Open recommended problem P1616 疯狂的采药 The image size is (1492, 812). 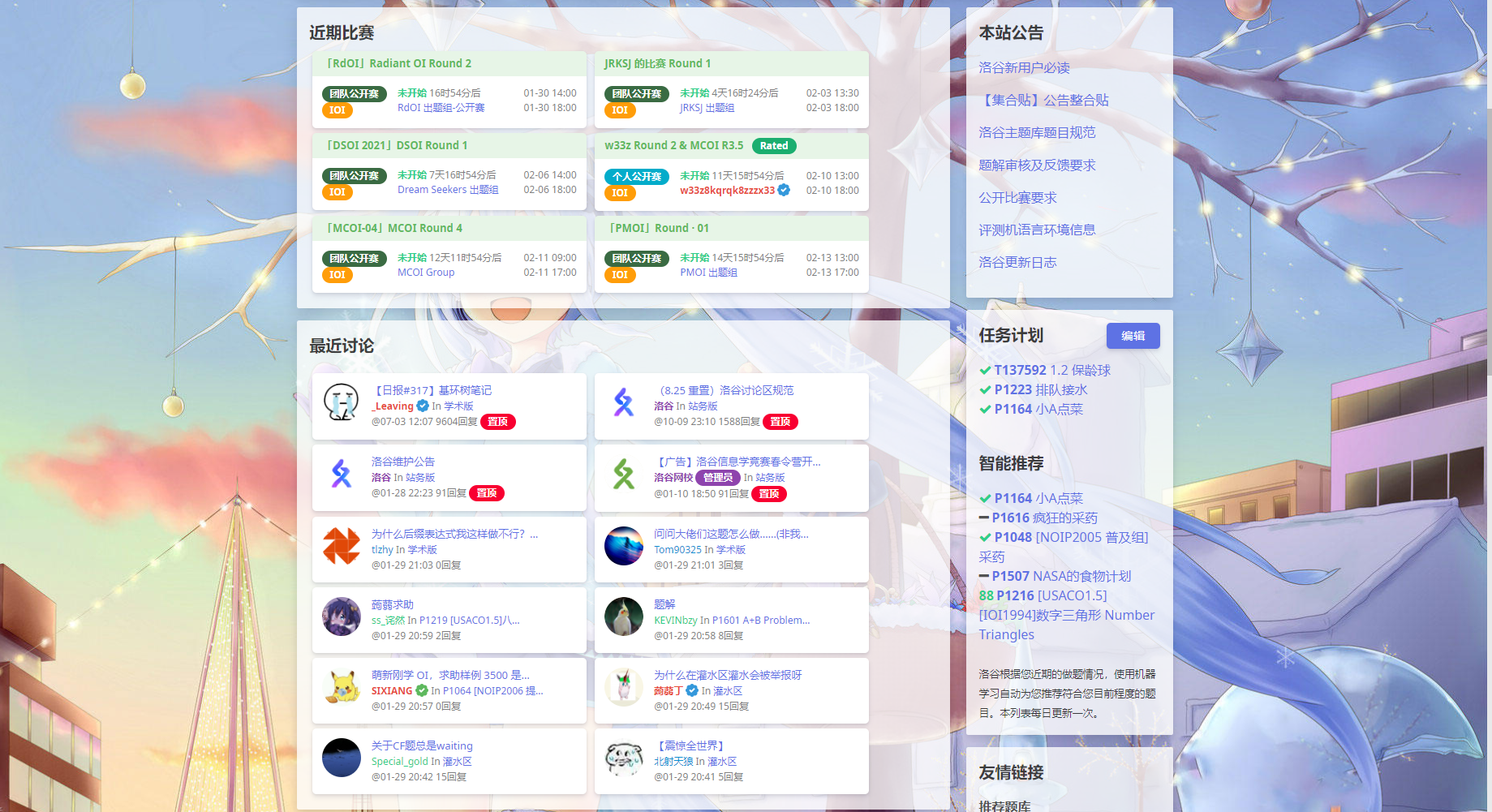pos(1044,518)
